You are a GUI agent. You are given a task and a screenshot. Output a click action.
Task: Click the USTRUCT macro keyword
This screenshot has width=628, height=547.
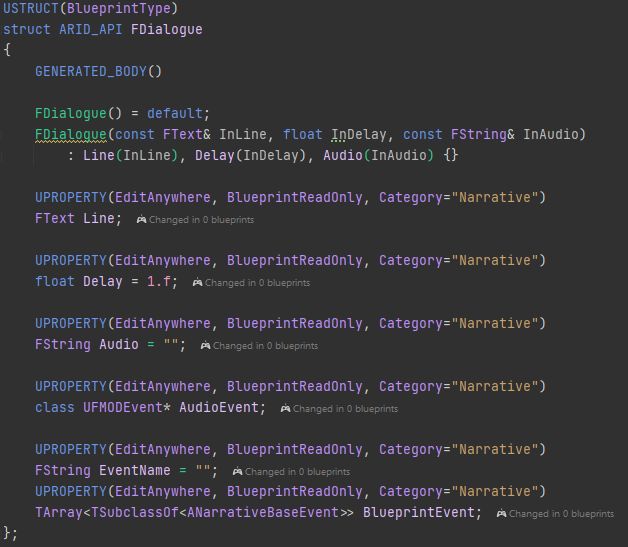[31, 8]
